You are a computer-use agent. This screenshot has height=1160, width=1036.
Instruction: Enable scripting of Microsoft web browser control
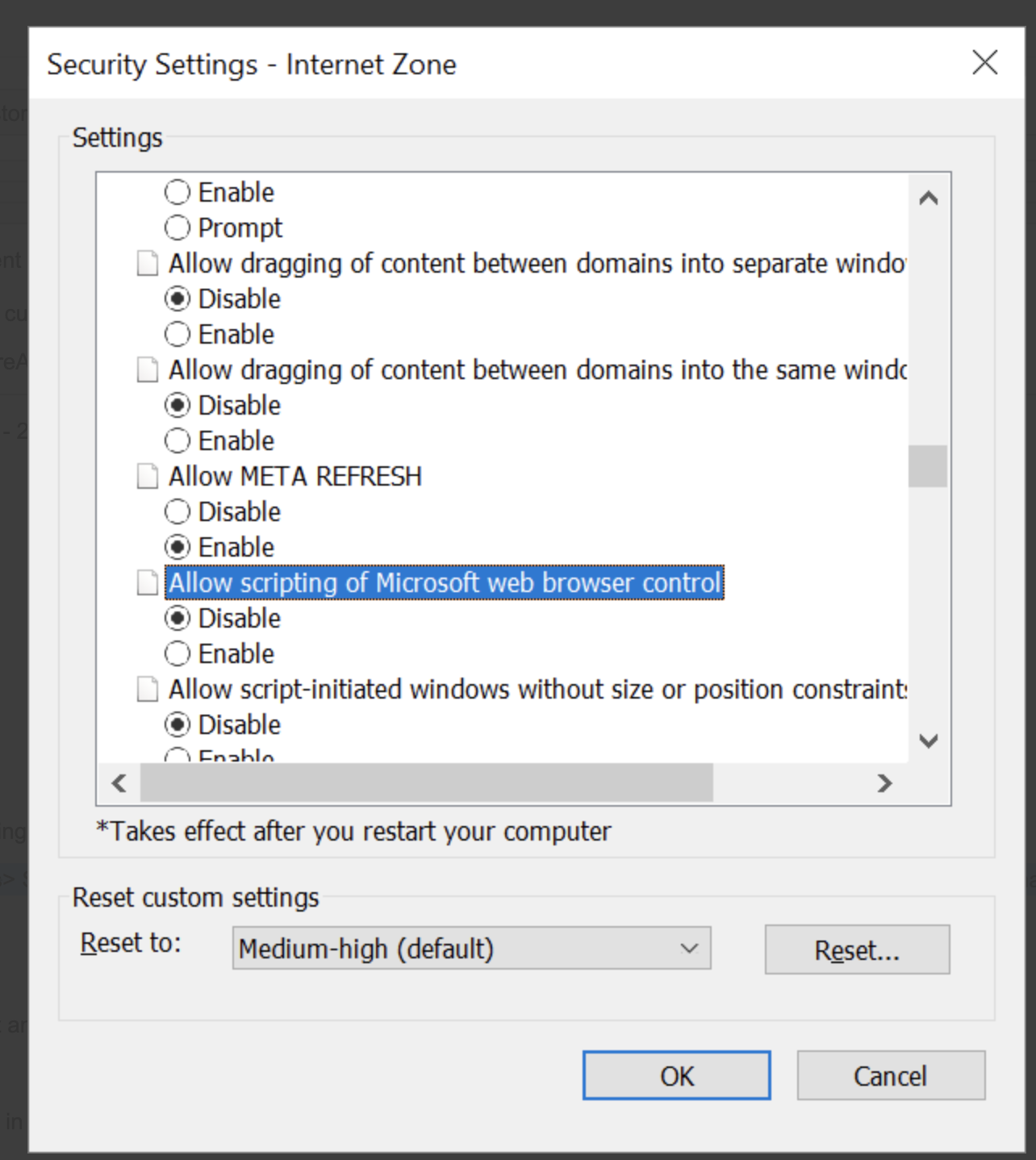pyautogui.click(x=178, y=654)
